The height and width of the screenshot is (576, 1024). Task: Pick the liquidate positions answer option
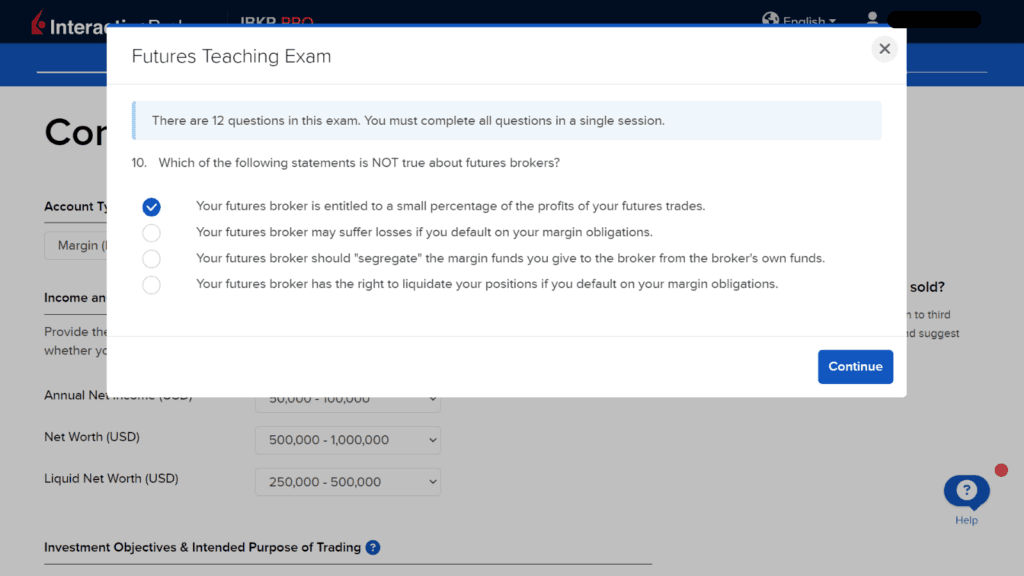click(151, 284)
